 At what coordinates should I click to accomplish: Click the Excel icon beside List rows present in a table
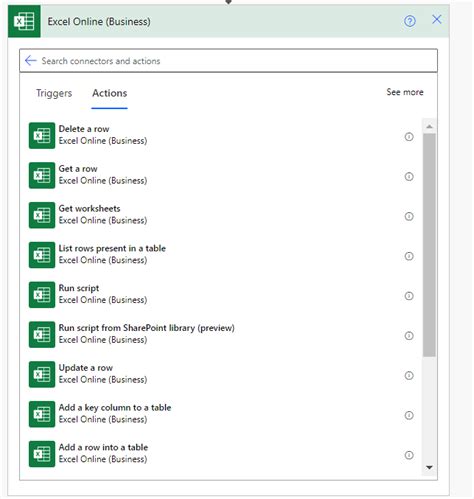click(42, 255)
